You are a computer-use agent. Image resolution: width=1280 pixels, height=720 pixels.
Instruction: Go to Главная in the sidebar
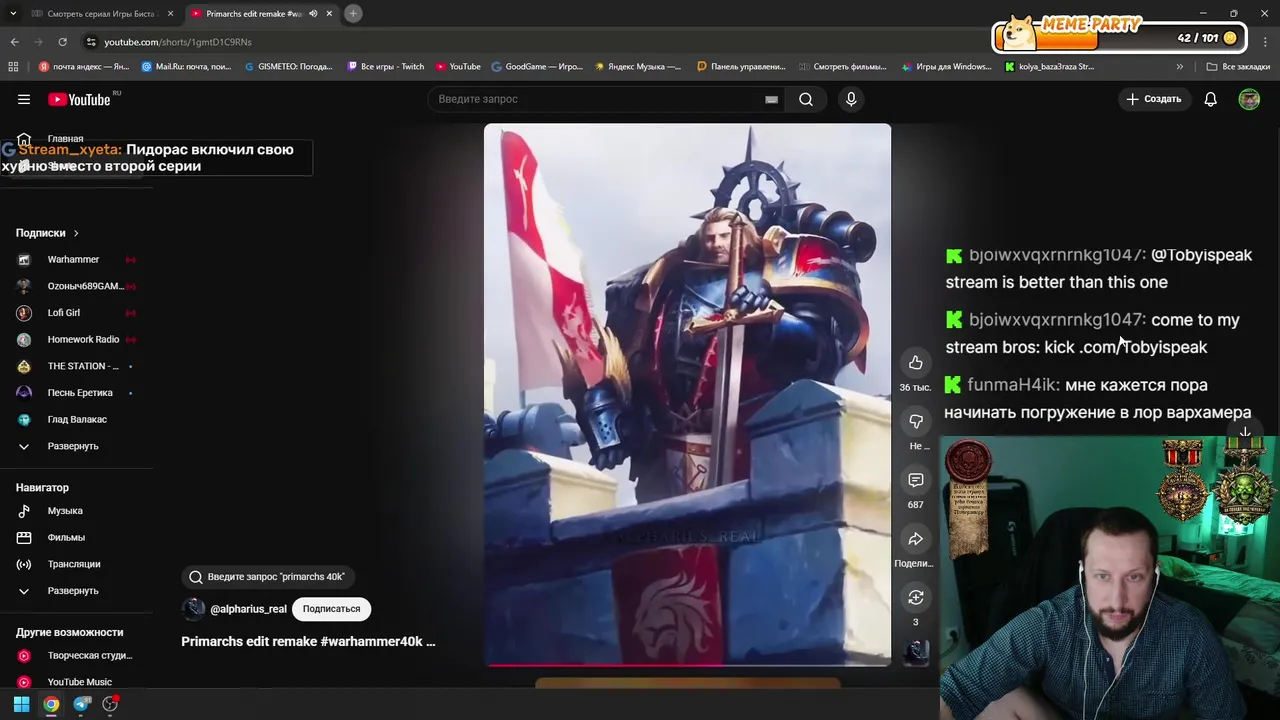tap(65, 139)
